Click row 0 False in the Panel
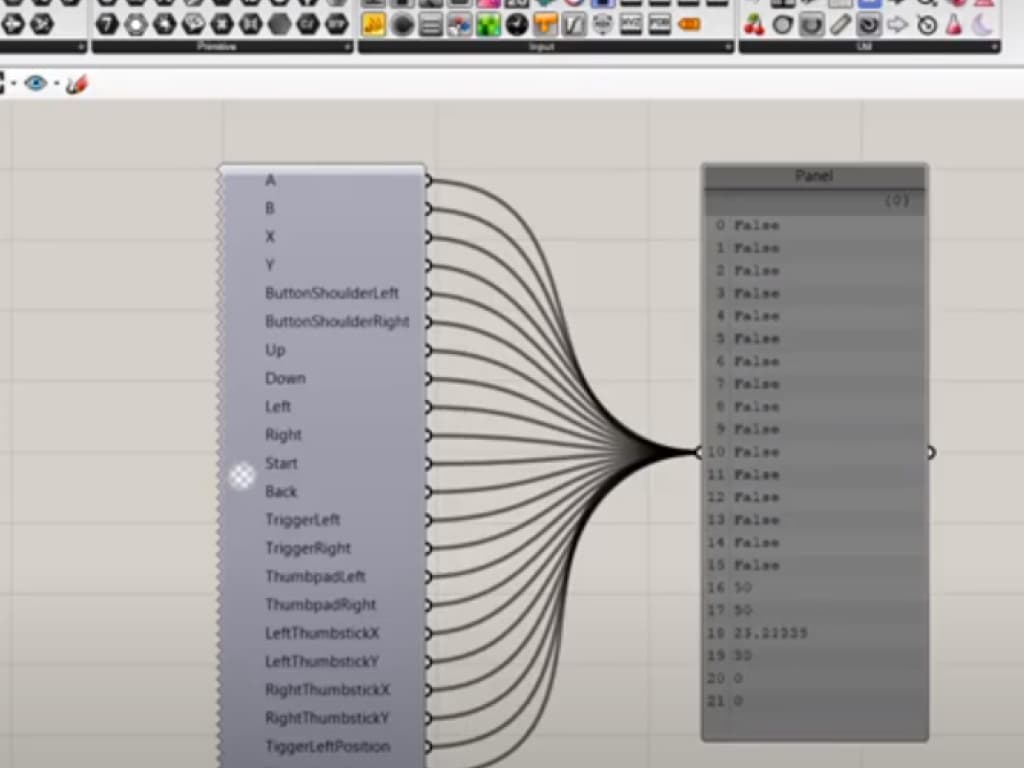This screenshot has width=1024, height=768. 814,225
